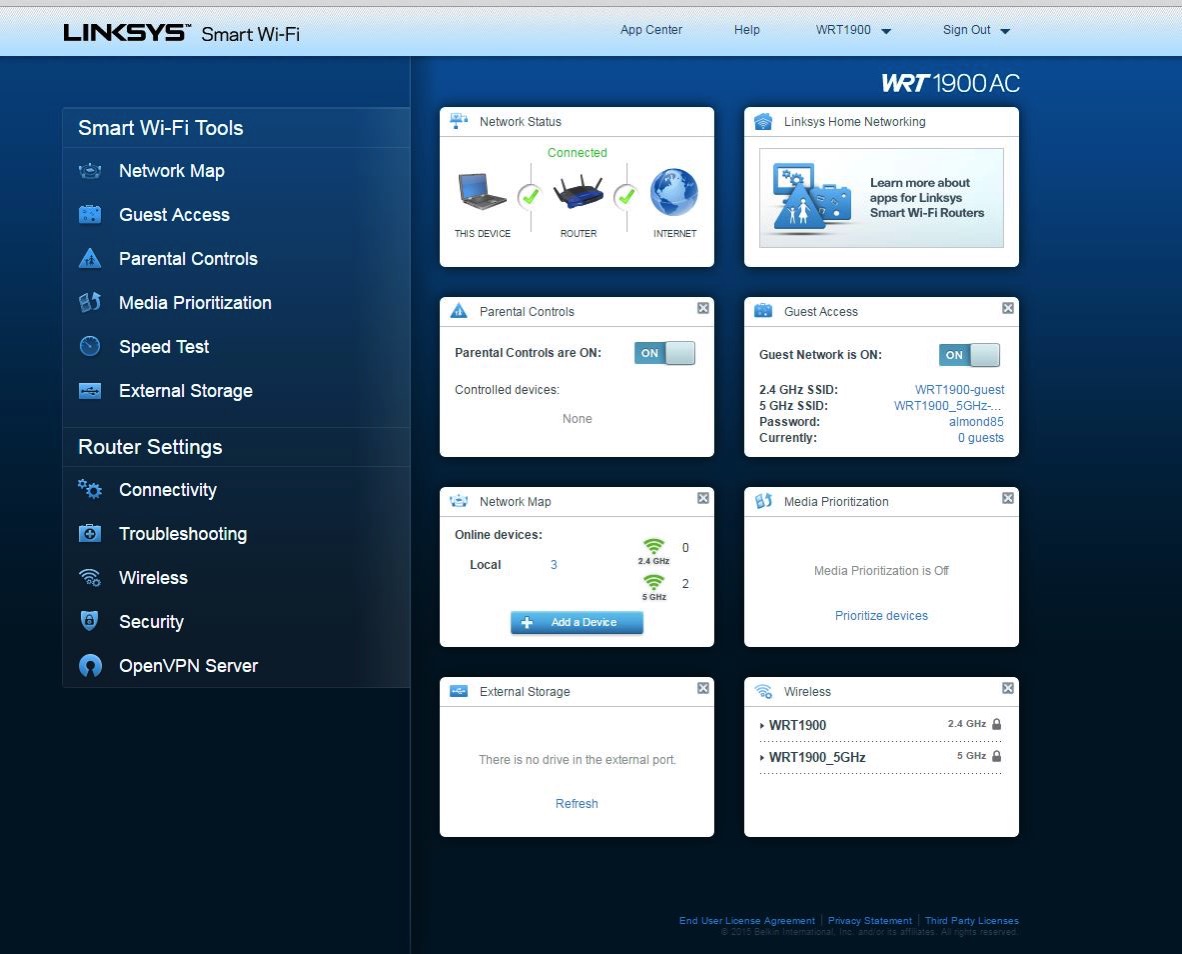Open Connectivity router settings
The width and height of the screenshot is (1182, 954).
click(167, 490)
